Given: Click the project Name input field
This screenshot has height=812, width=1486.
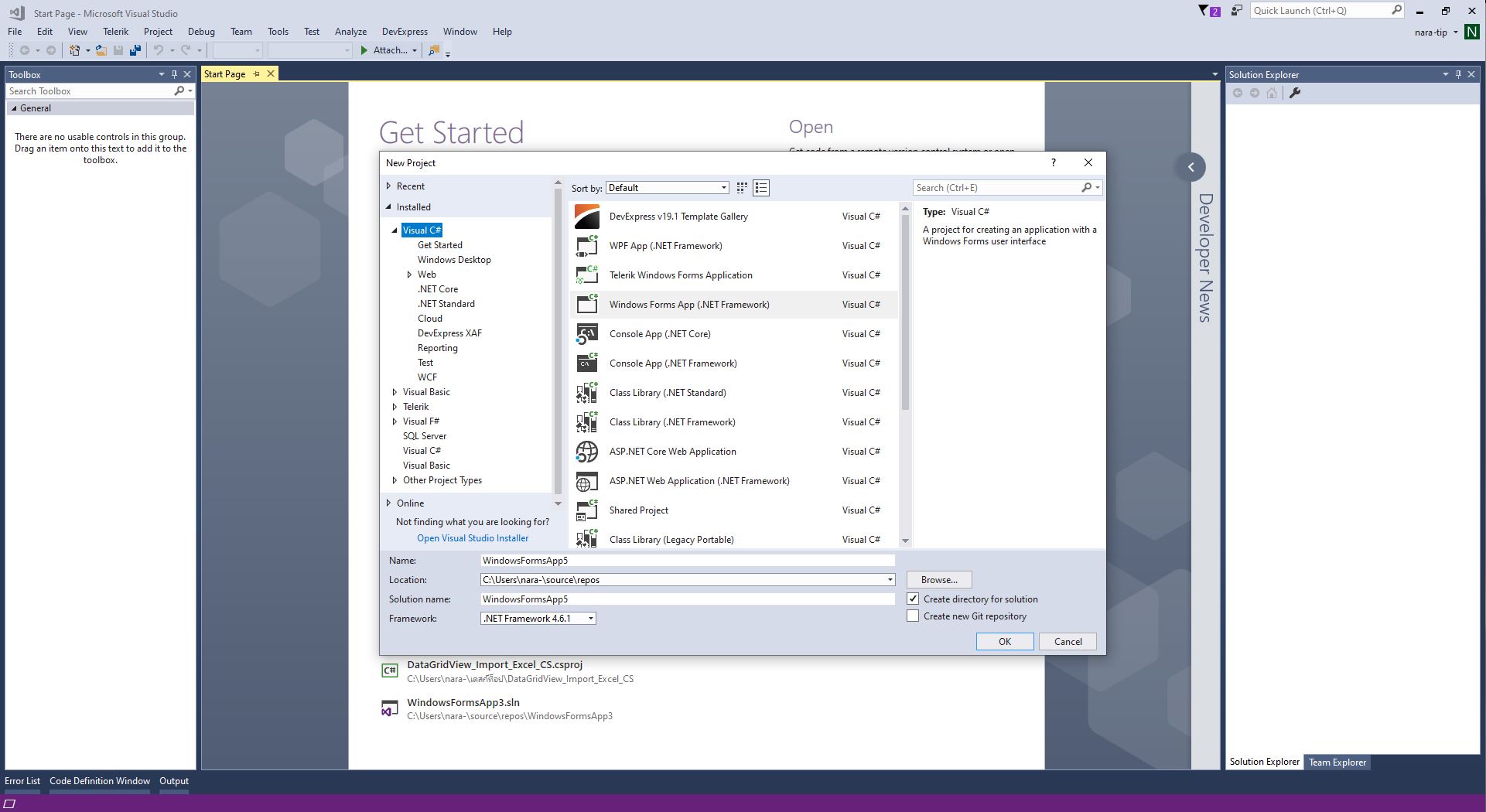Looking at the screenshot, I should point(688,561).
